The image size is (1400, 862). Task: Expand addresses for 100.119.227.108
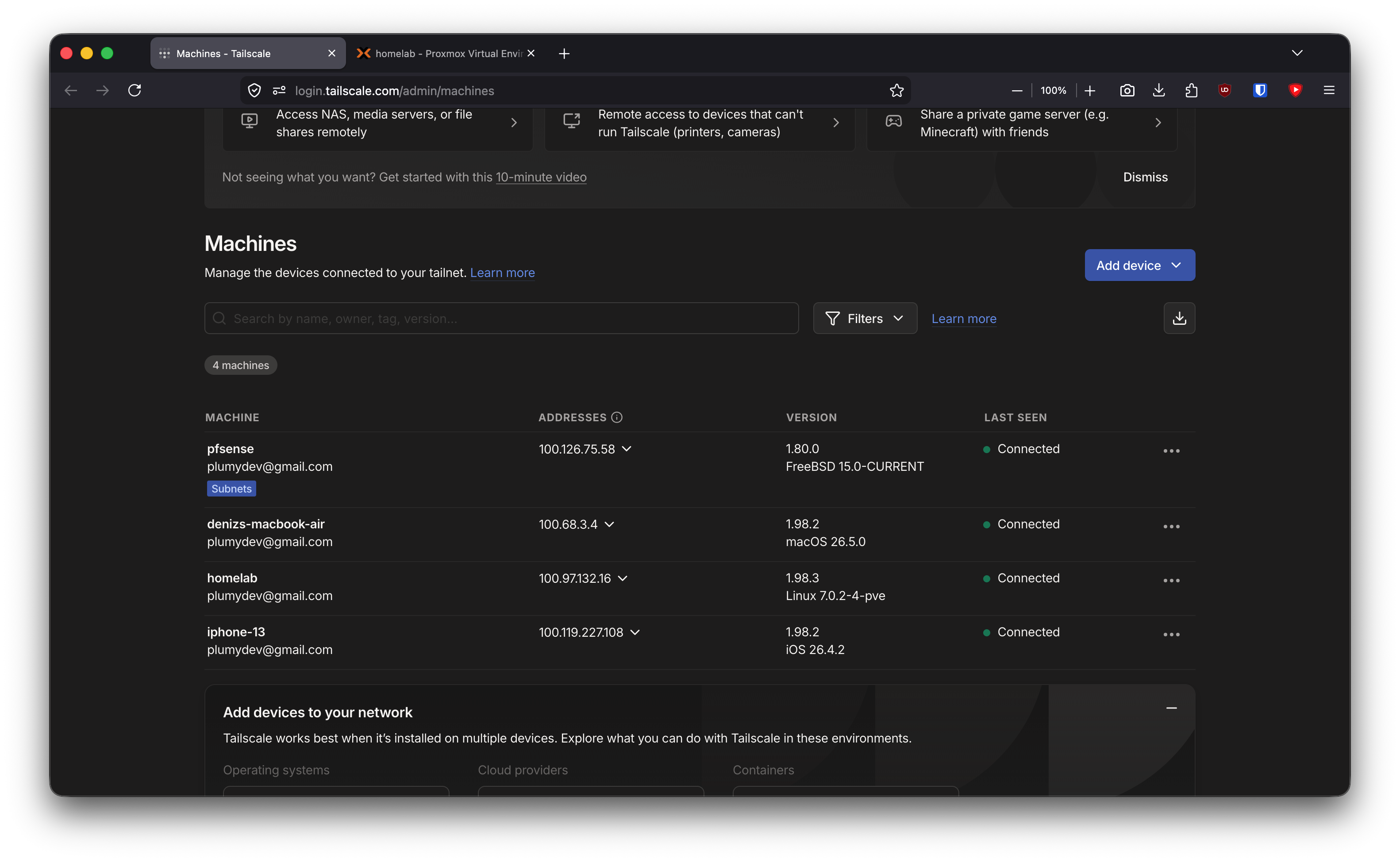(635, 632)
